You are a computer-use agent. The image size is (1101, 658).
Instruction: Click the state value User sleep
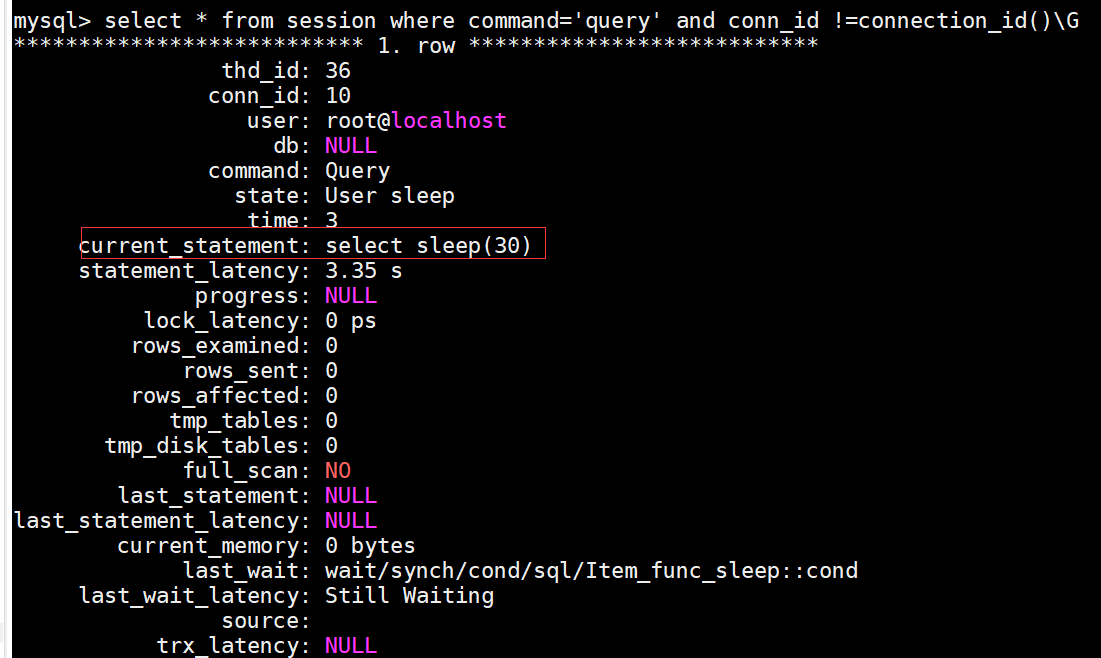(390, 196)
